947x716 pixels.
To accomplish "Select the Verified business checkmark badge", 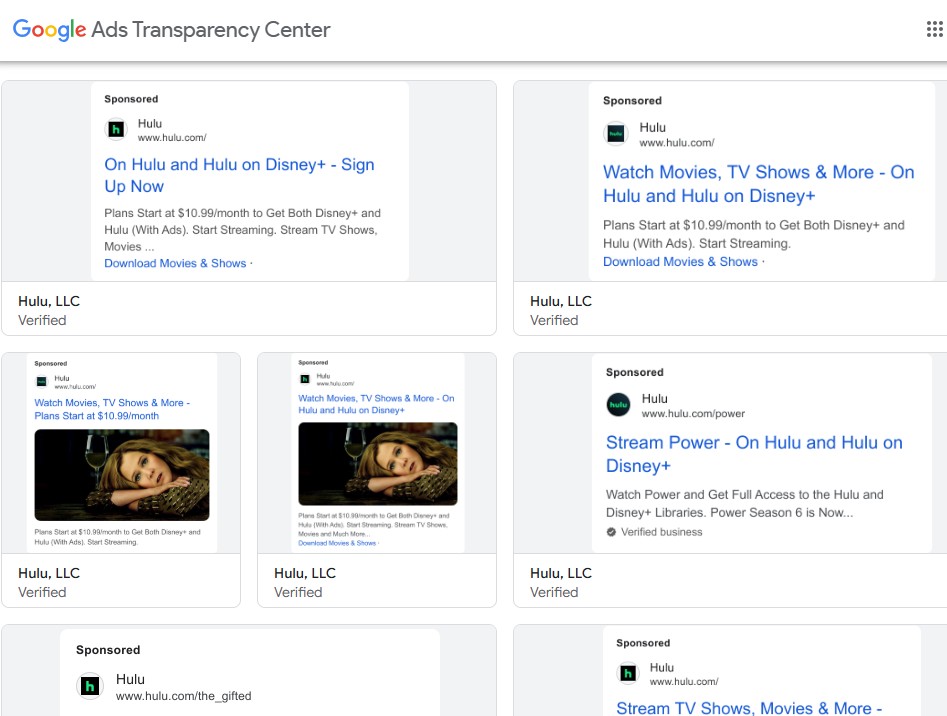I will [611, 532].
